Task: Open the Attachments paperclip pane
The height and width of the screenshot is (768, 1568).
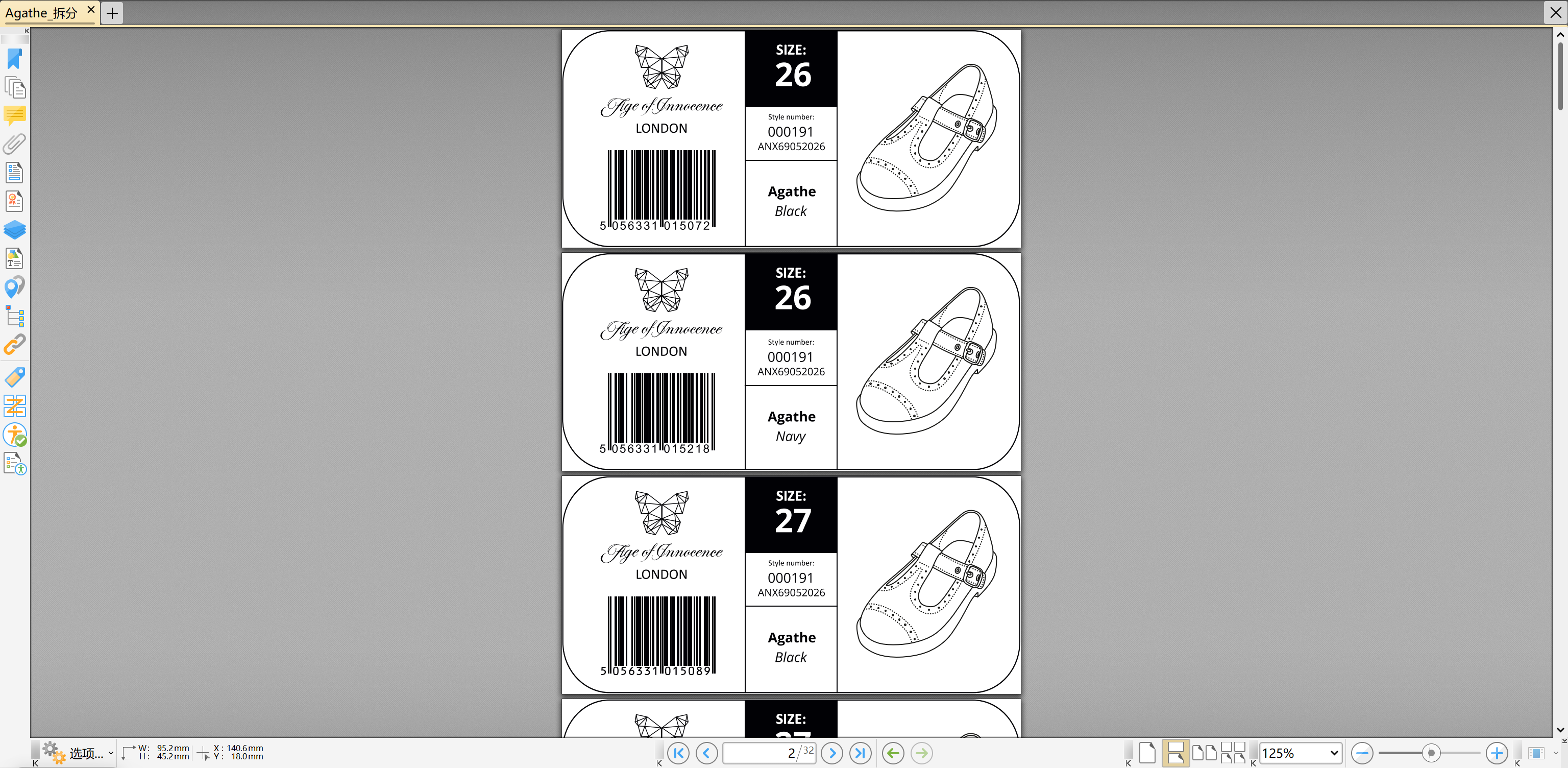Action: 15,143
